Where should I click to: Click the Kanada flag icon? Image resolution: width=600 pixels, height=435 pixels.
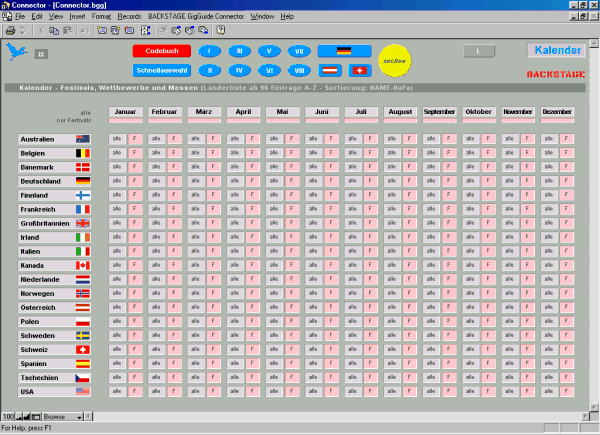pyautogui.click(x=82, y=265)
